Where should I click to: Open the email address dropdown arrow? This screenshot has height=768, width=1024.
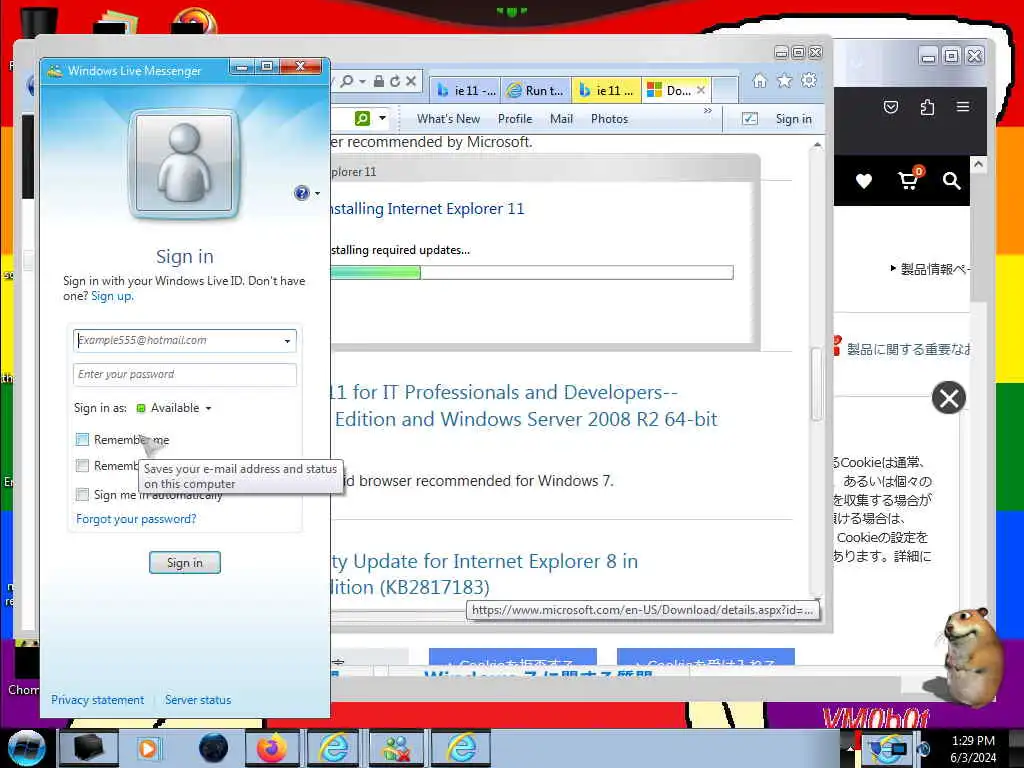pyautogui.click(x=287, y=341)
